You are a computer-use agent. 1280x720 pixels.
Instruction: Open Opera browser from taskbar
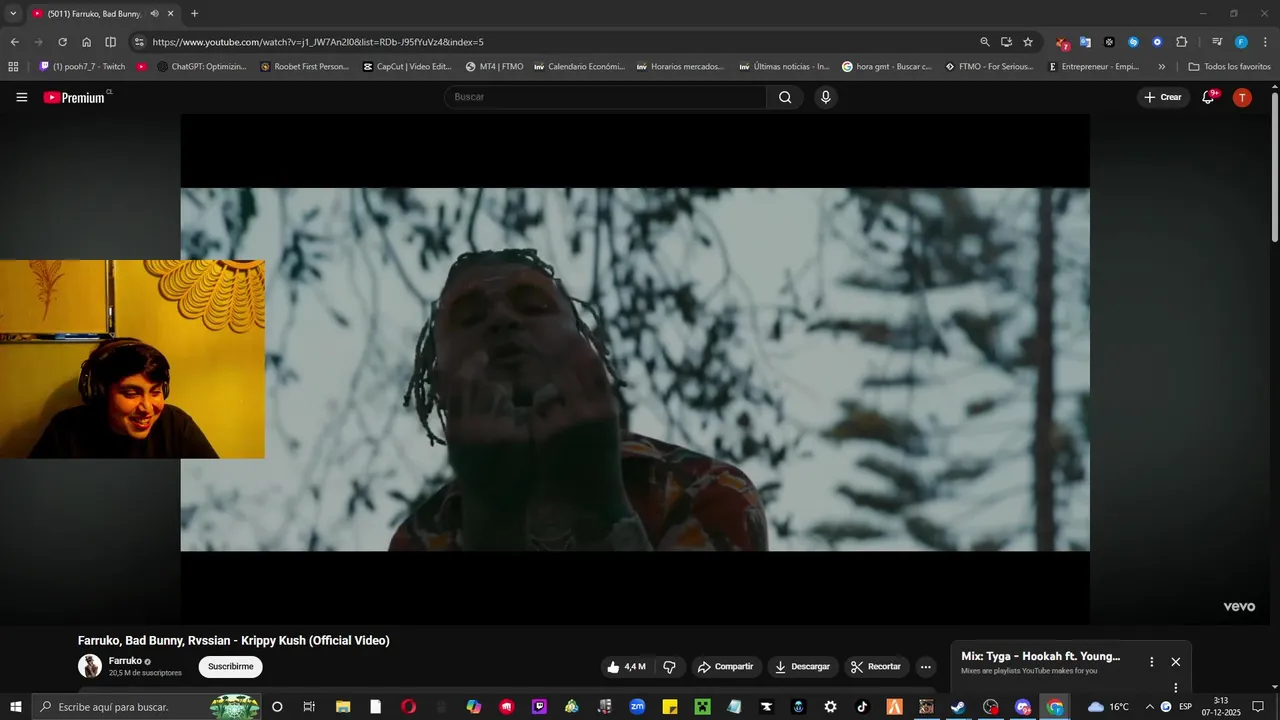coord(408,707)
